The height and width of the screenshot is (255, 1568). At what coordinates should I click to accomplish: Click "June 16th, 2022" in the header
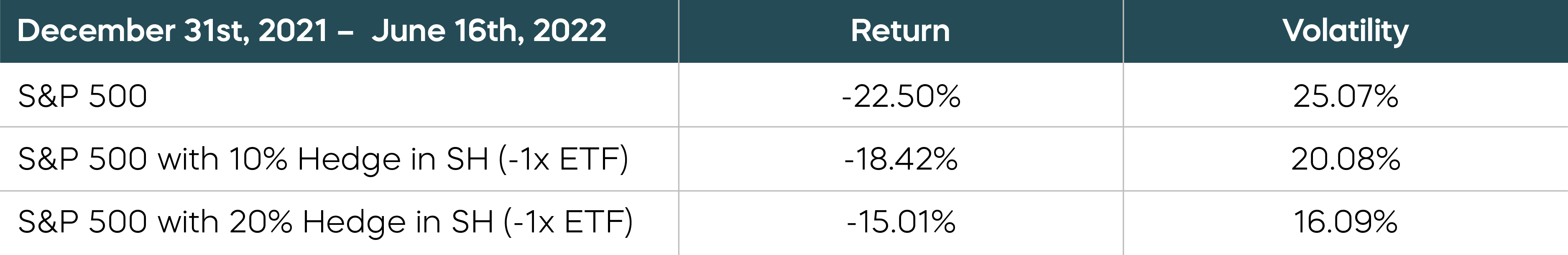click(x=489, y=31)
